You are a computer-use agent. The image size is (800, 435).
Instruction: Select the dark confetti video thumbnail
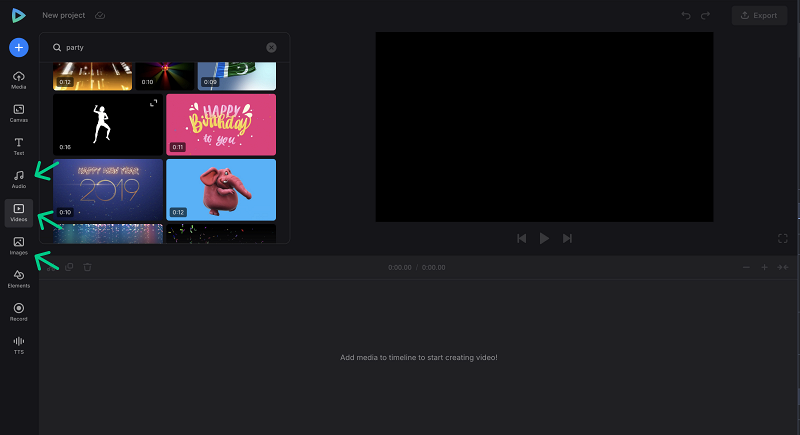pos(221,234)
